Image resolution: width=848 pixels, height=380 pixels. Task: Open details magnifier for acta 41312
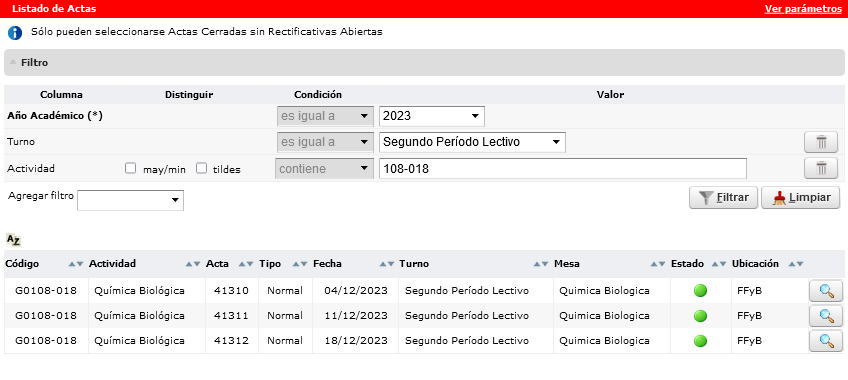[x=826, y=341]
